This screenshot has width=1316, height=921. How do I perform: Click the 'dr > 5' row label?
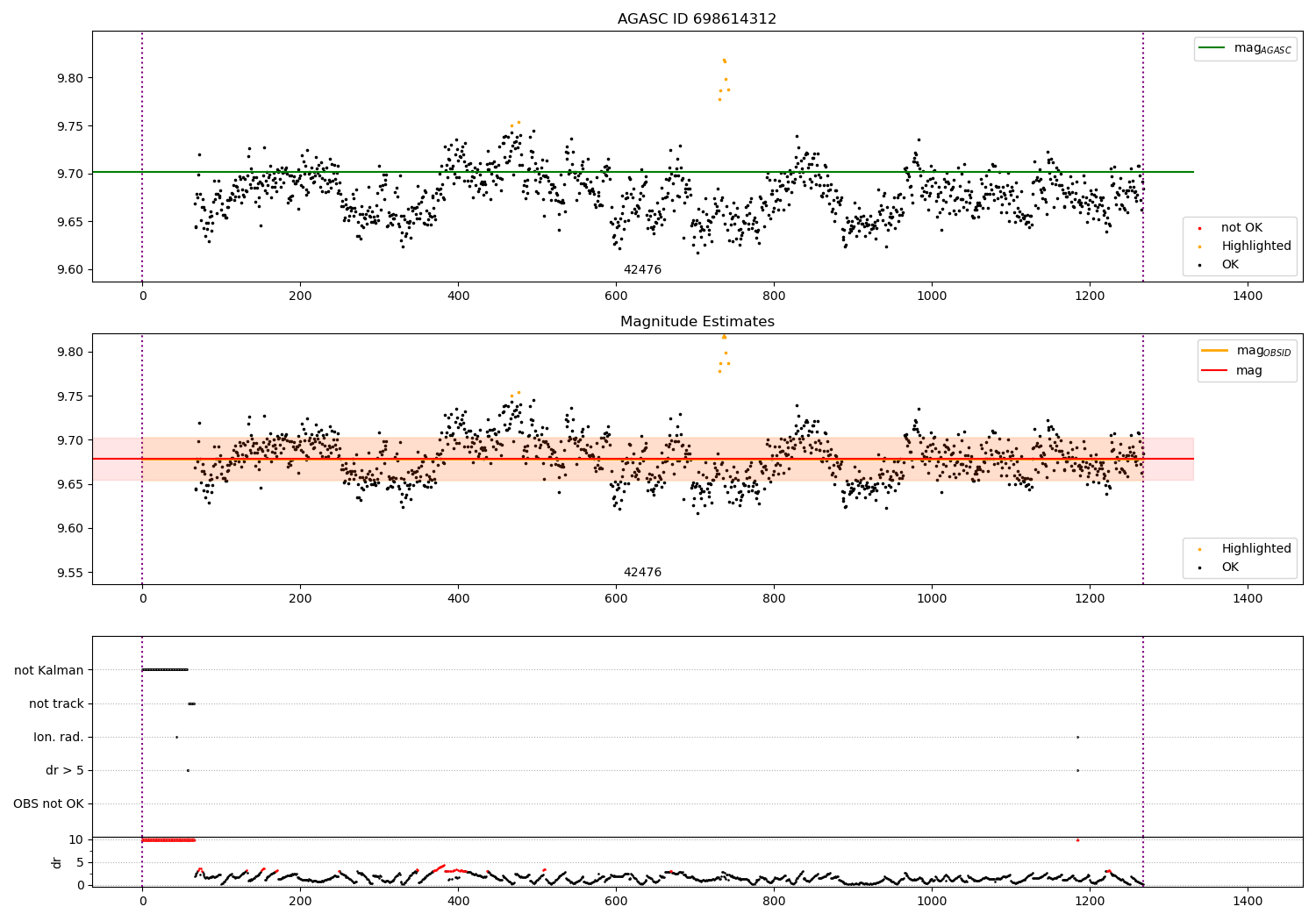click(65, 770)
